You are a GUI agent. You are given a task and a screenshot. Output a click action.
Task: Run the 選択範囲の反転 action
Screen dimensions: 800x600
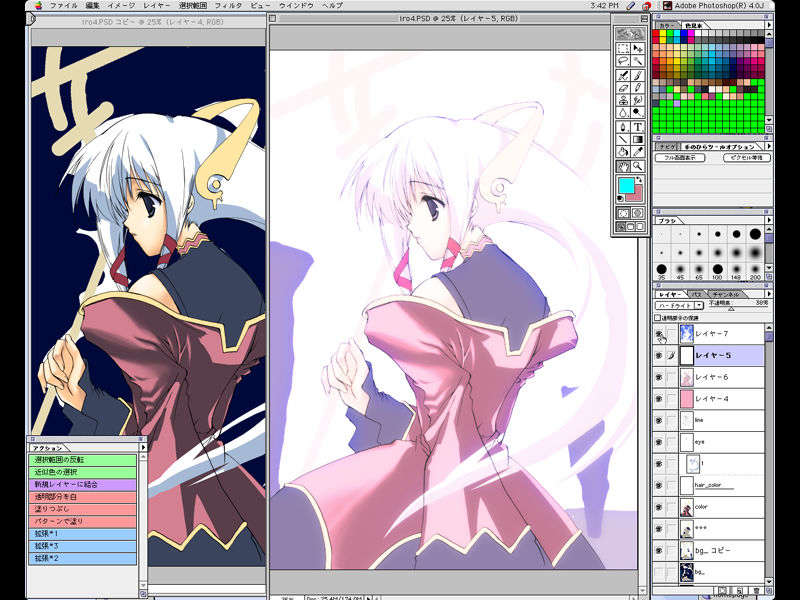pyautogui.click(x=83, y=460)
